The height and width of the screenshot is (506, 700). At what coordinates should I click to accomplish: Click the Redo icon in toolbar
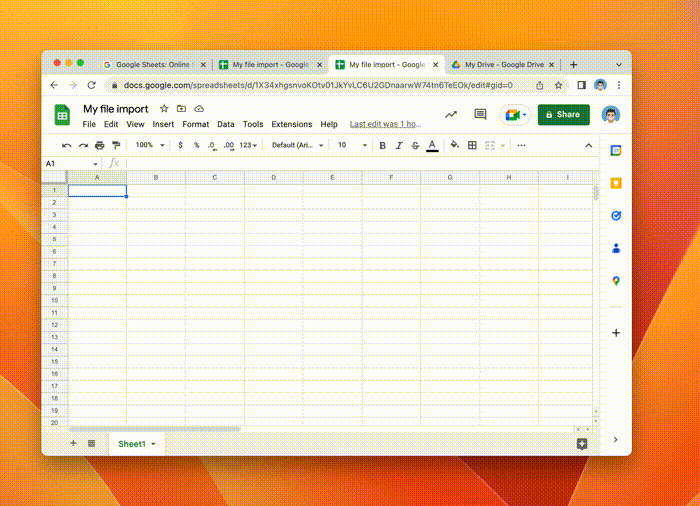pyautogui.click(x=83, y=145)
